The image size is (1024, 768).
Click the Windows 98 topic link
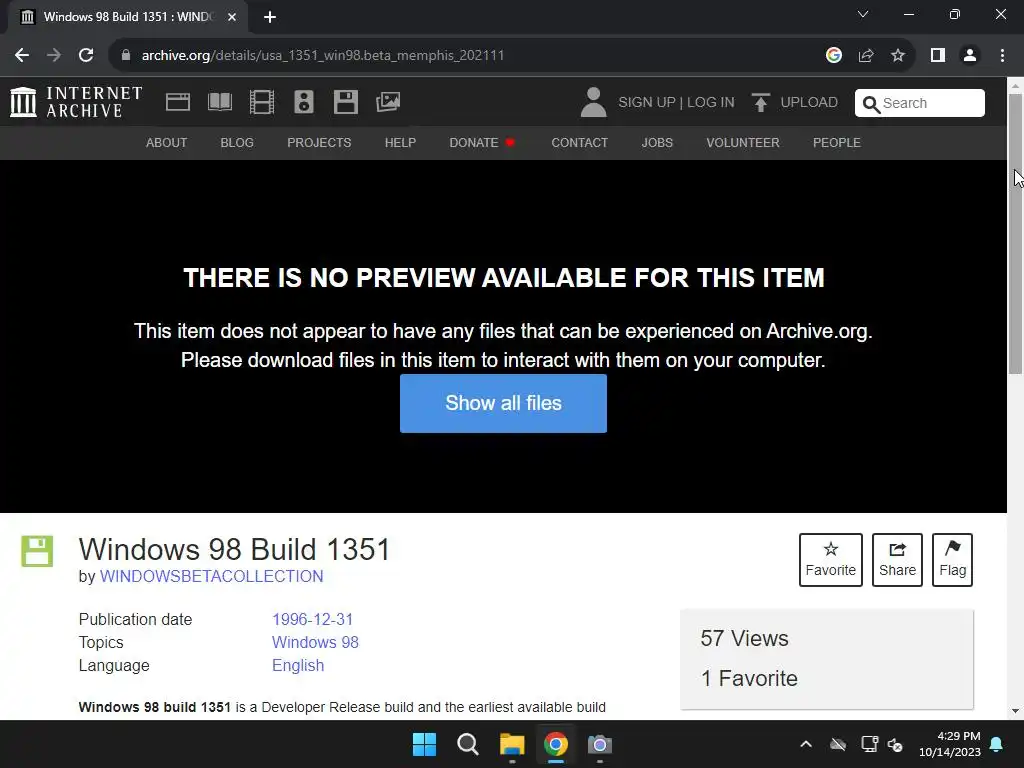pos(315,642)
